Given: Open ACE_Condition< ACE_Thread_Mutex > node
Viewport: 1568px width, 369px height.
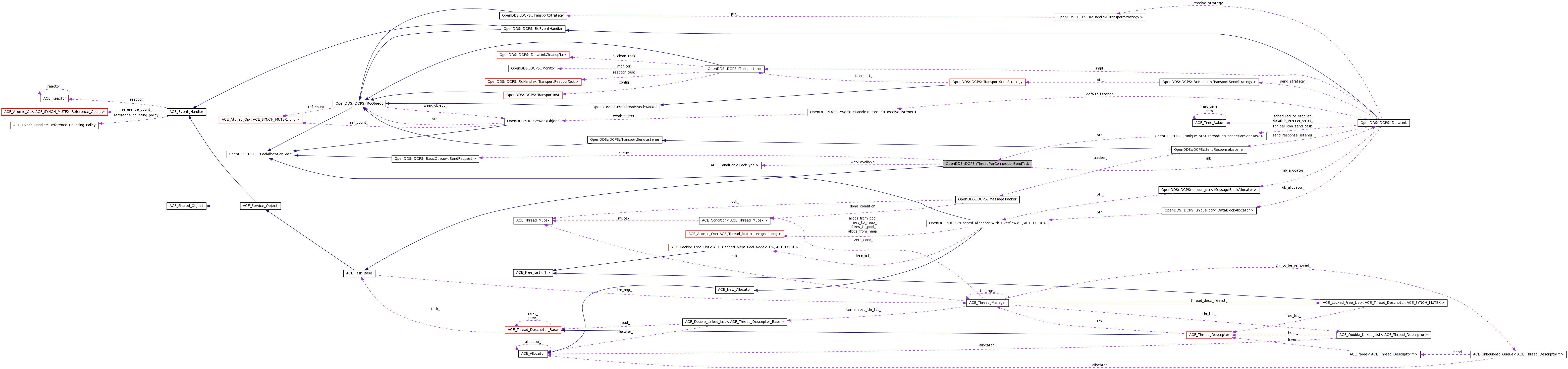Looking at the screenshot, I should (x=734, y=221).
